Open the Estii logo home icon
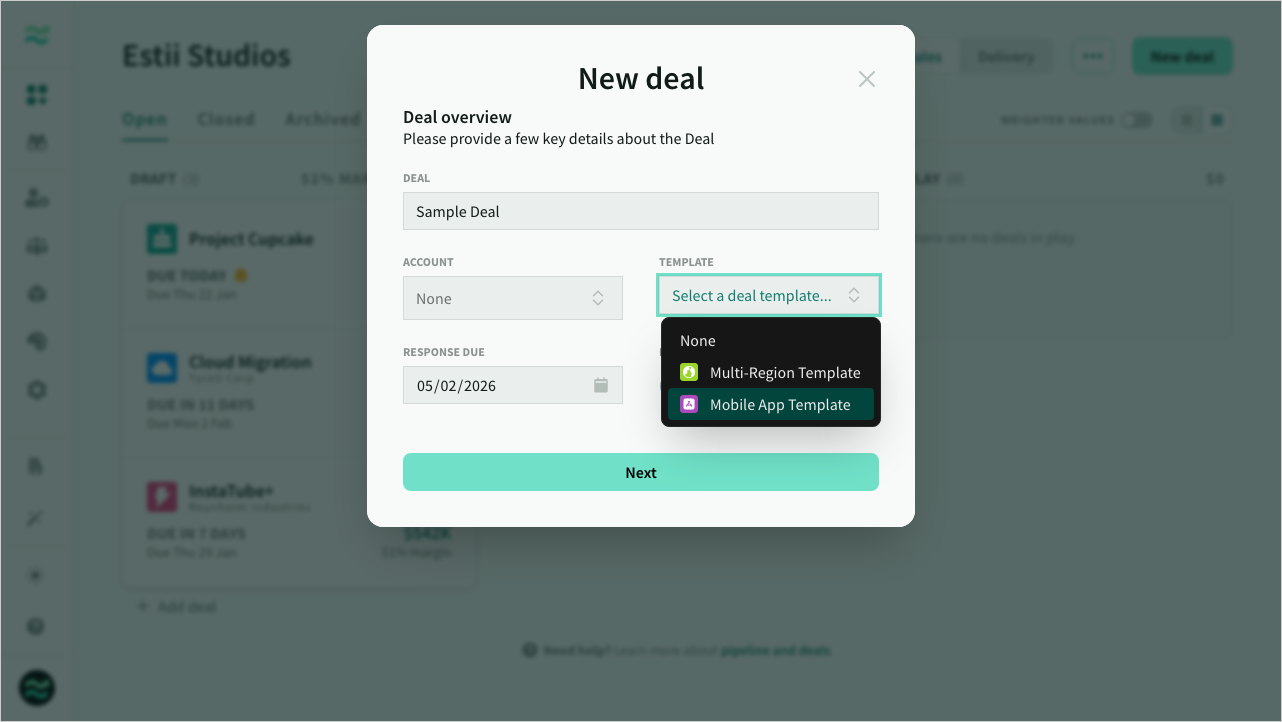 pos(35,34)
